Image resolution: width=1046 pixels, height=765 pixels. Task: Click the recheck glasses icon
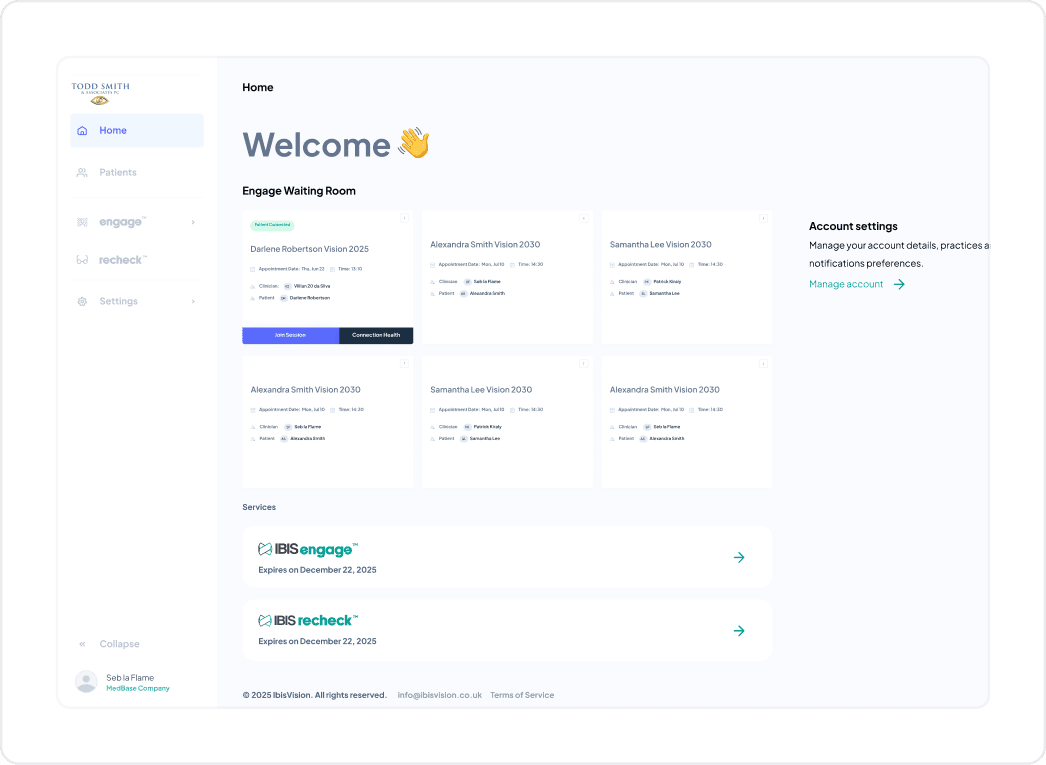[x=82, y=260]
